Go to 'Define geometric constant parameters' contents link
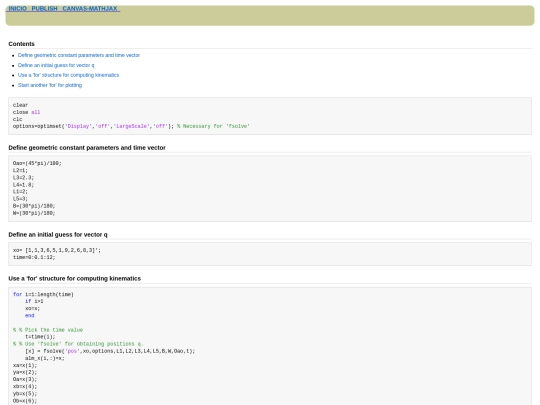 [79, 55]
